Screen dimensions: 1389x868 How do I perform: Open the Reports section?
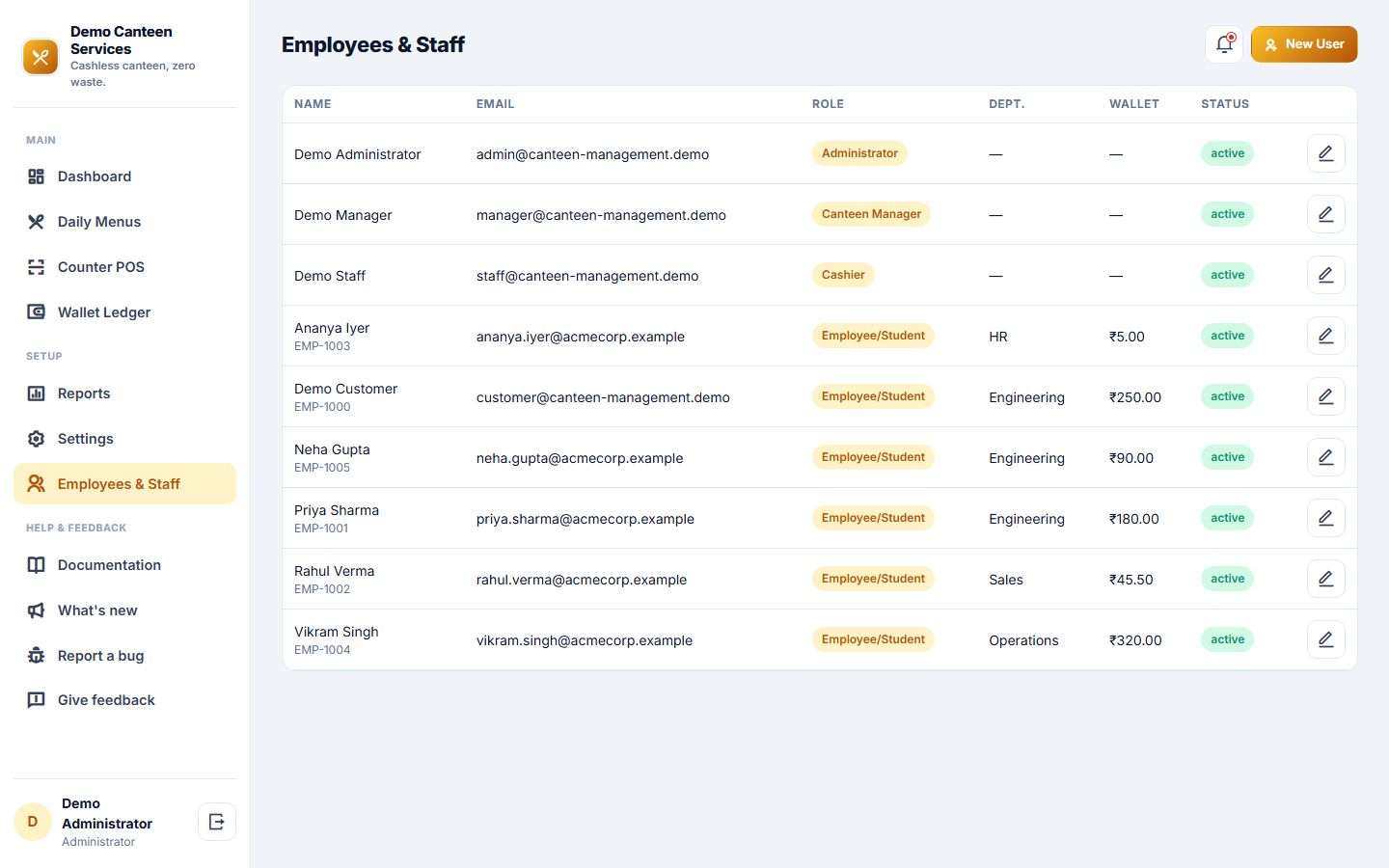[x=124, y=393]
